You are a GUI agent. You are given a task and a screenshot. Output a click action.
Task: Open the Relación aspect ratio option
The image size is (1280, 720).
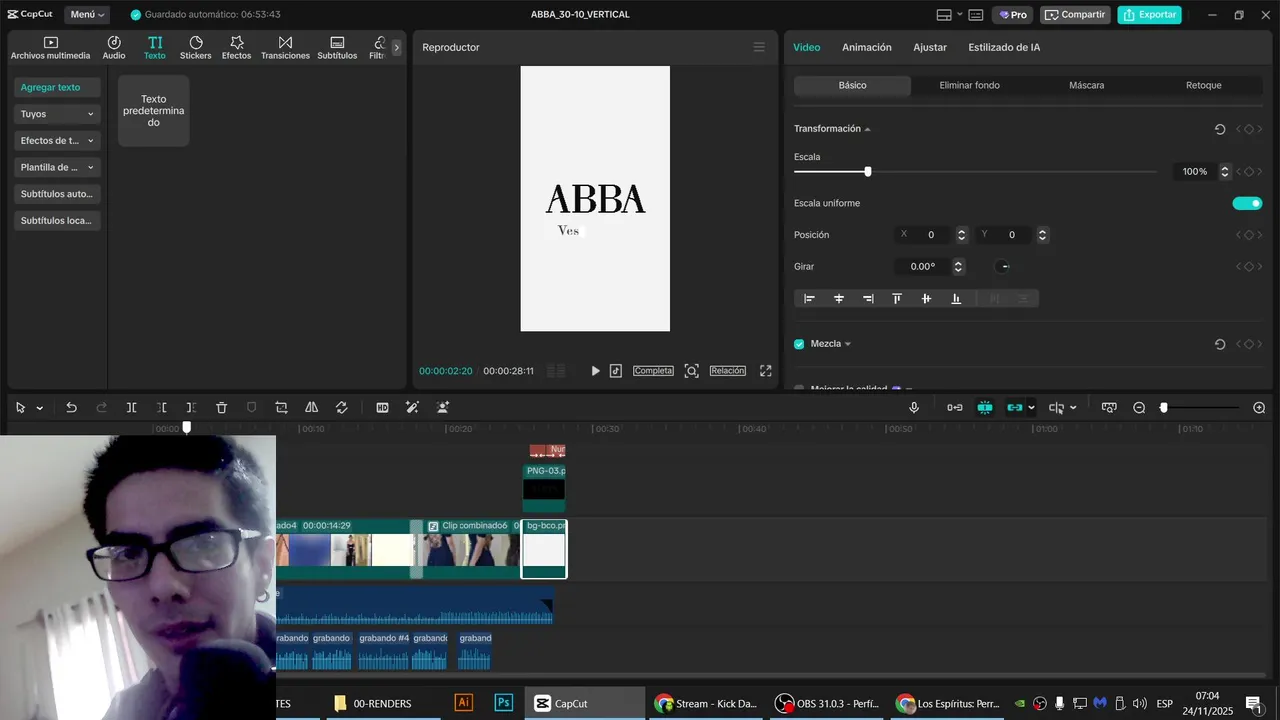pyautogui.click(x=728, y=371)
